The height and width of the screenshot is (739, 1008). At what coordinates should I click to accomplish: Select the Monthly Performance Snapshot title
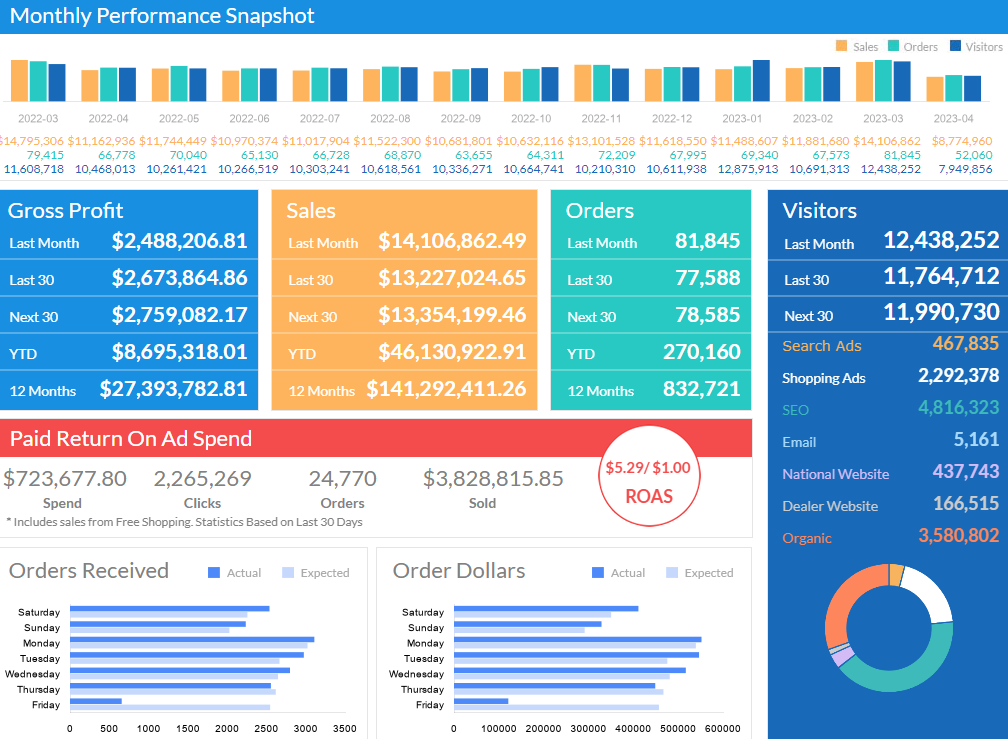[x=162, y=16]
